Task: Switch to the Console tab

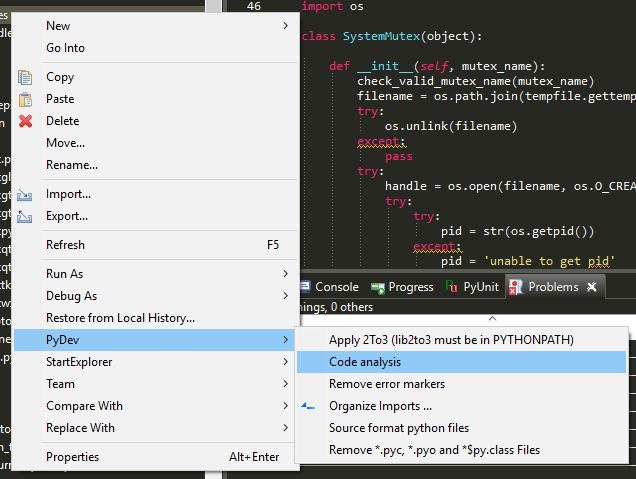Action: [x=330, y=287]
